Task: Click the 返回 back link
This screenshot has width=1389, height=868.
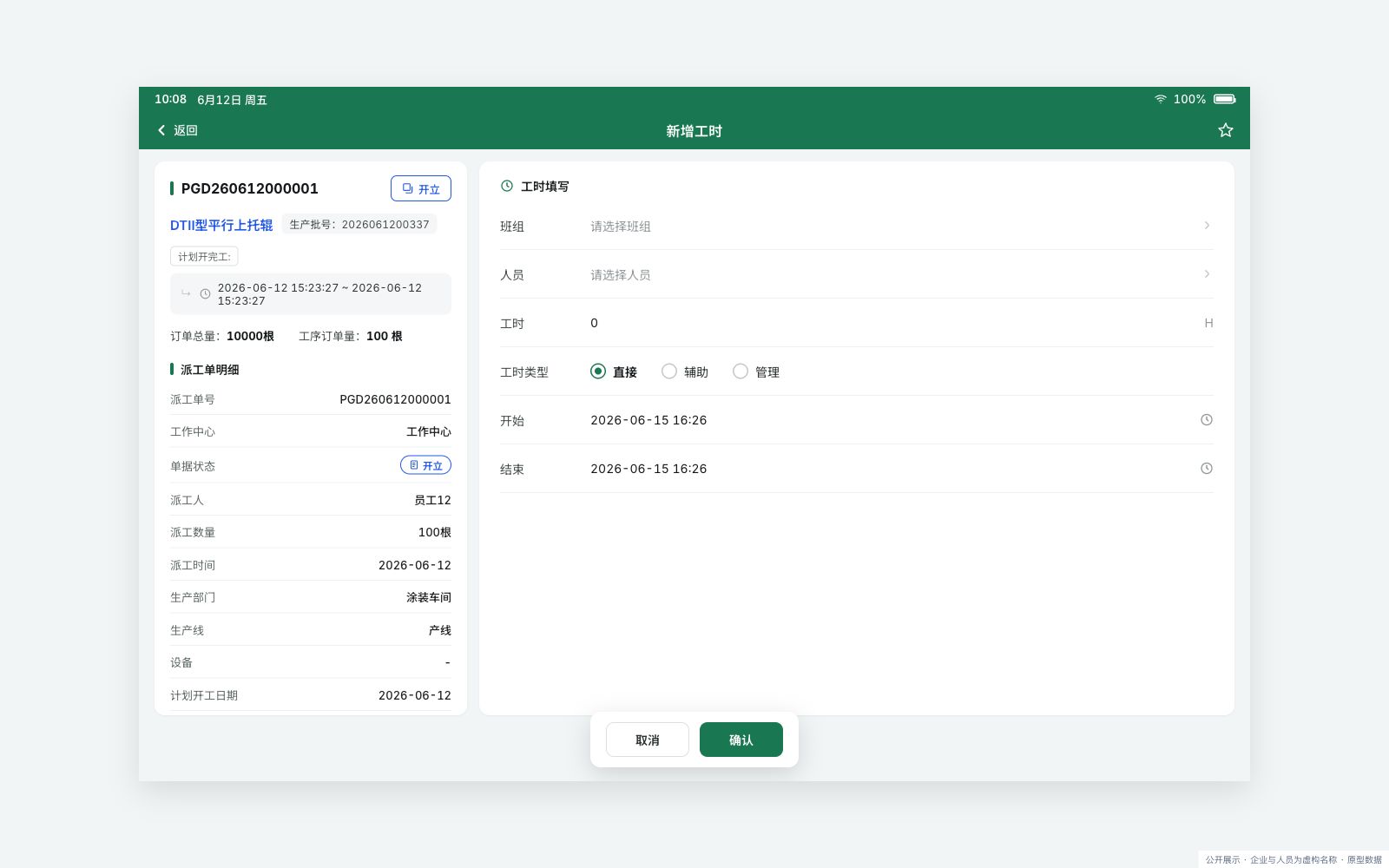Action: click(x=178, y=130)
